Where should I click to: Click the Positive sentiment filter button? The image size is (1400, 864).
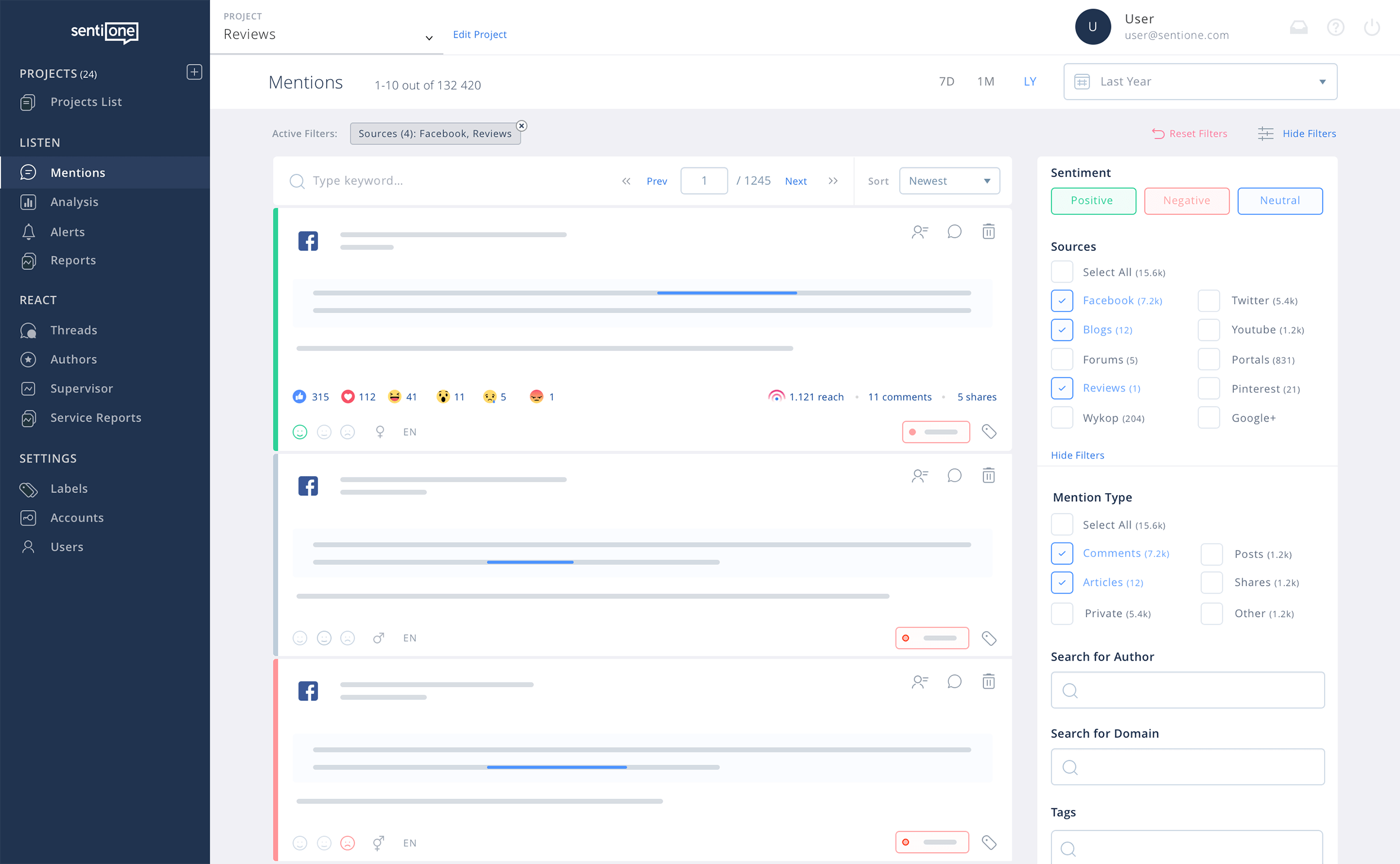pyautogui.click(x=1093, y=200)
